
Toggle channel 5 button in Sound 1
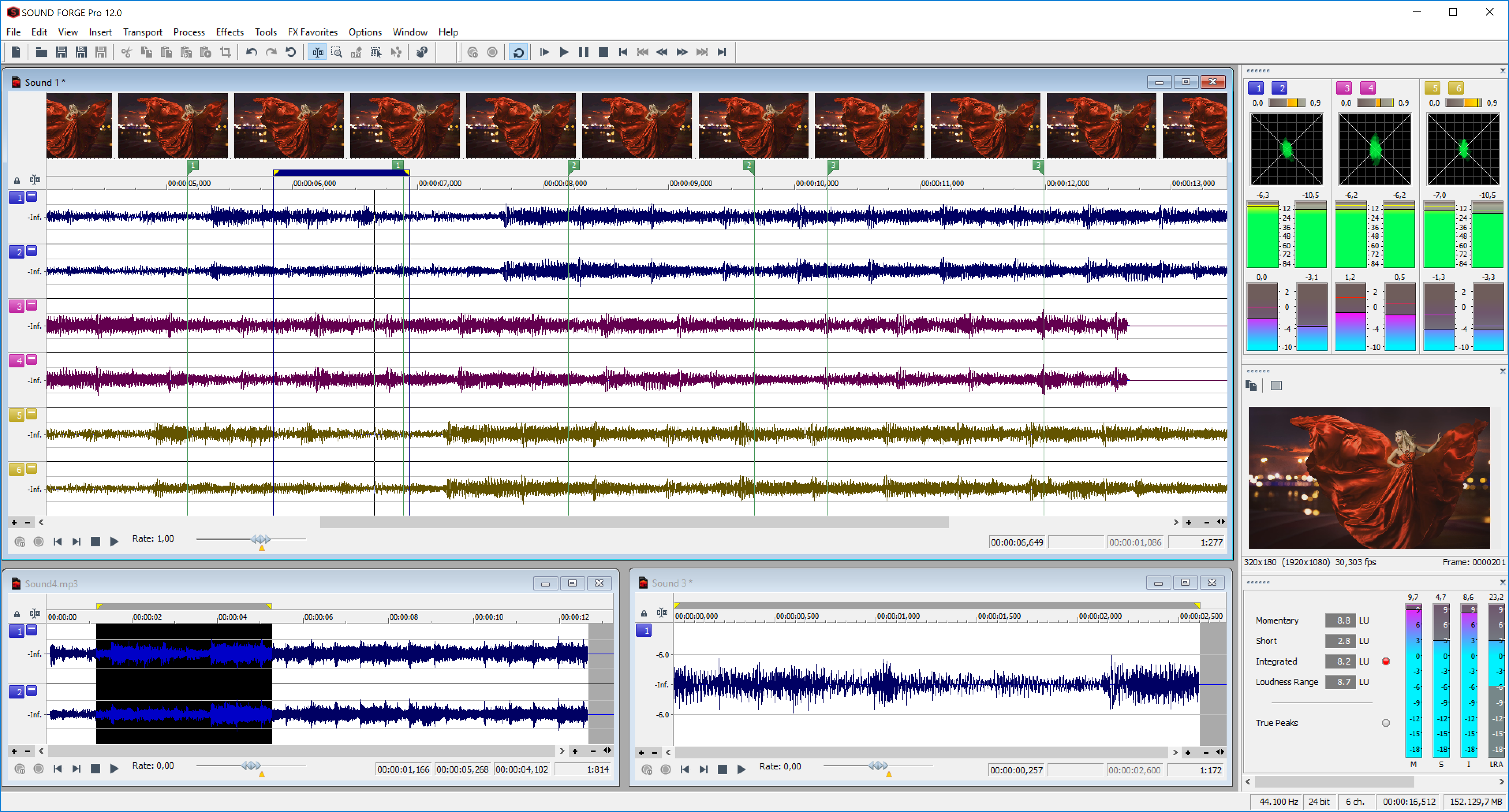click(17, 415)
